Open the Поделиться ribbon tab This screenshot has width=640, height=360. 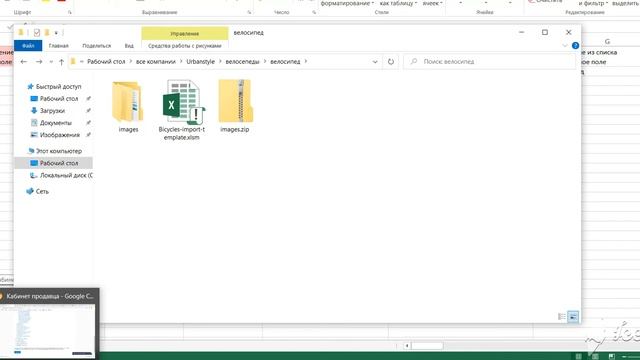[97, 46]
